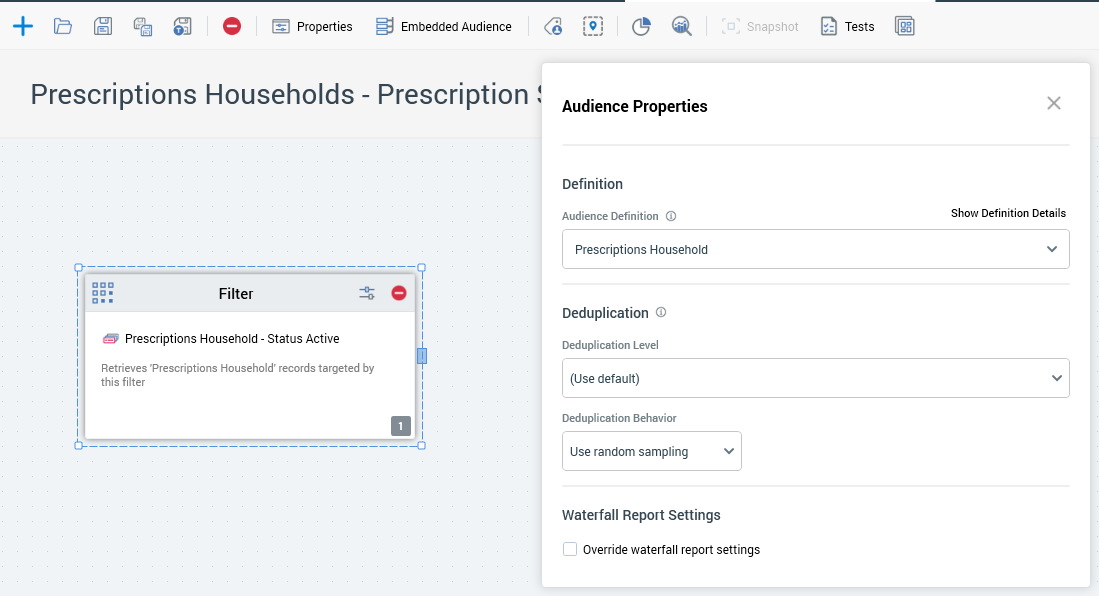Screen dimensions: 1099x596
Task: Open an audience with the folder icon
Action: [x=63, y=26]
